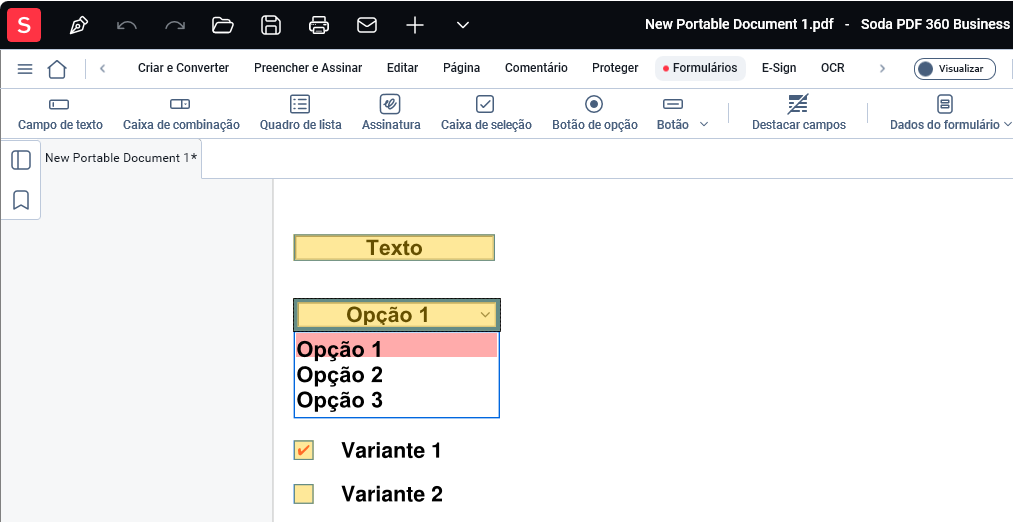Select the Formulários tab
This screenshot has width=1013, height=522.
coord(700,68)
